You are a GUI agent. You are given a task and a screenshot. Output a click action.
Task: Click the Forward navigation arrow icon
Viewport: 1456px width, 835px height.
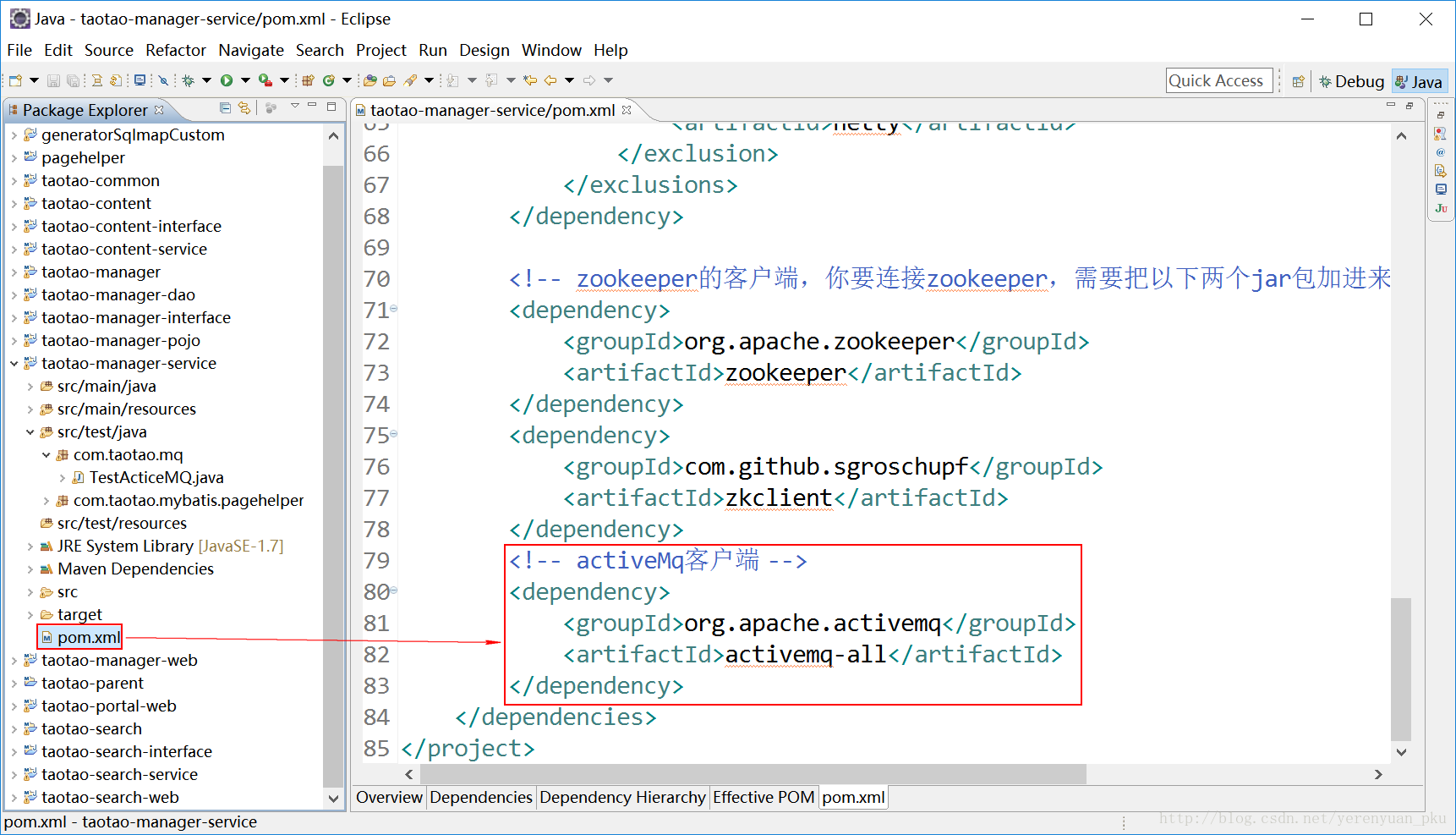pyautogui.click(x=589, y=80)
